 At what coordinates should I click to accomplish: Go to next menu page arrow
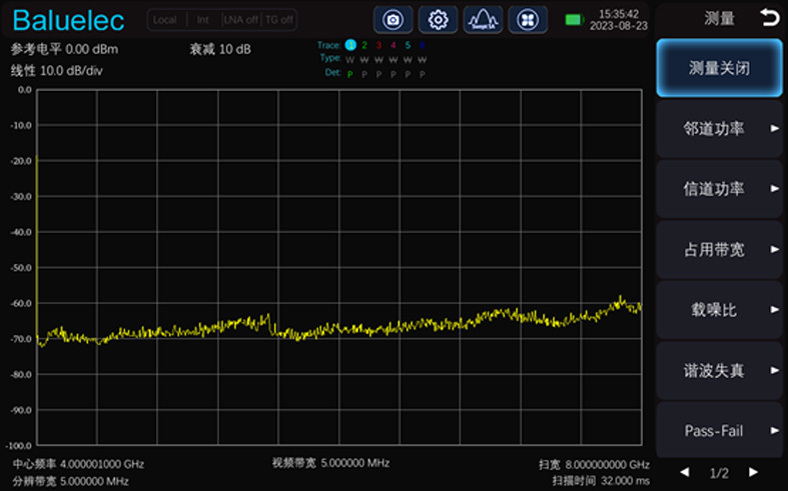[x=753, y=472]
